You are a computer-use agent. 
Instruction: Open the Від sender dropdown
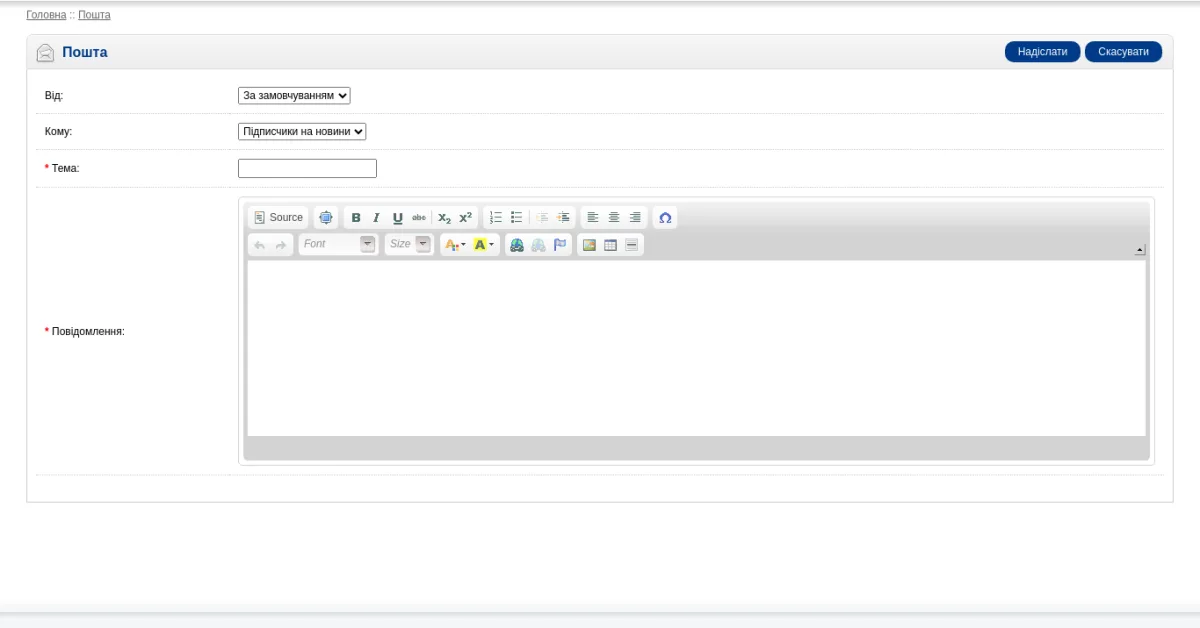click(294, 95)
